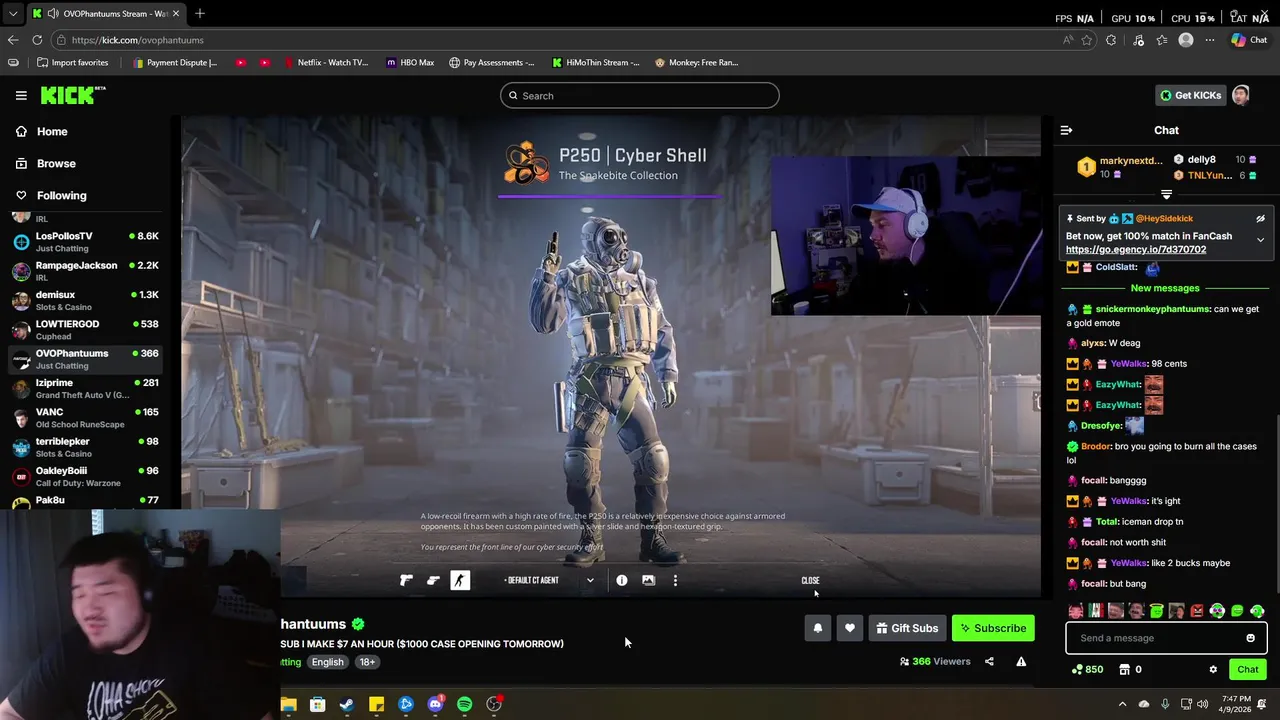Click the browser address bar URL

pyautogui.click(x=137, y=40)
